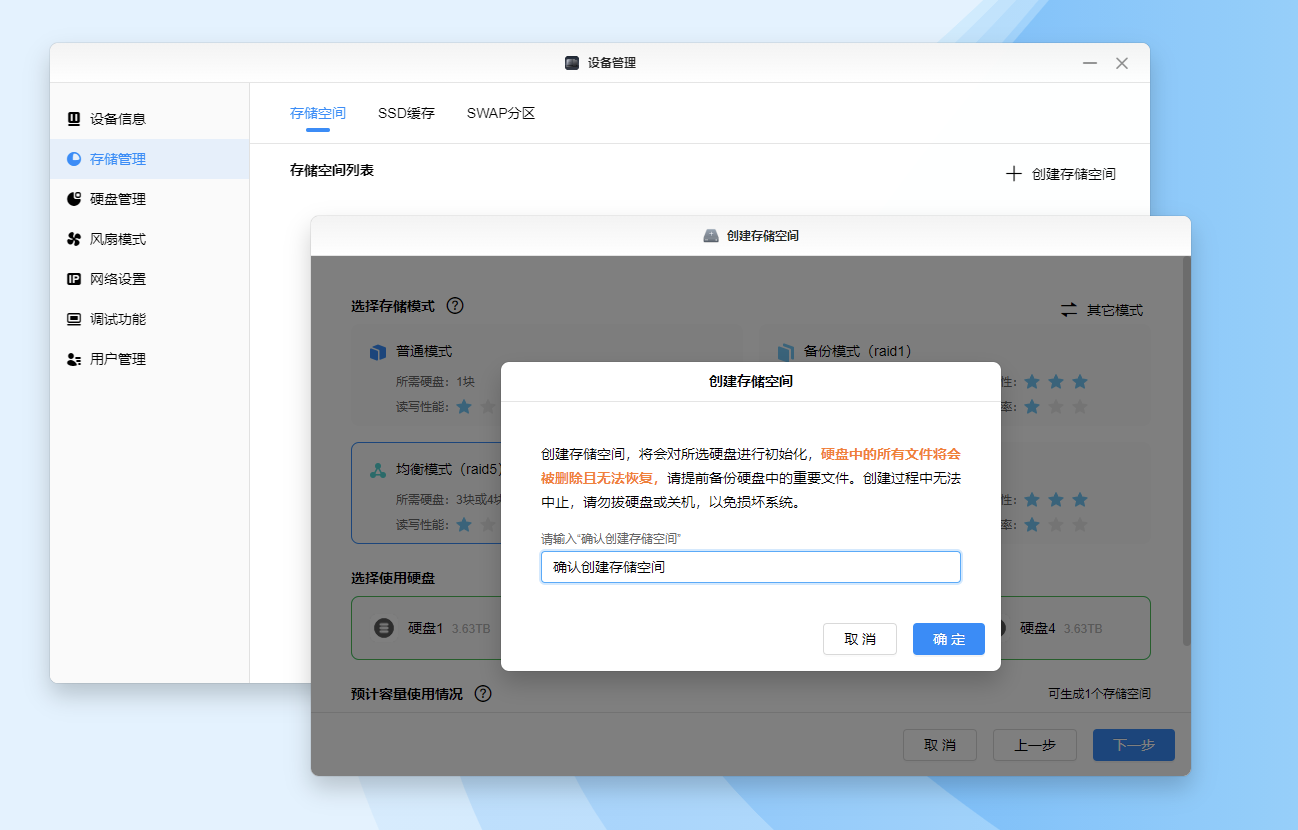Switch to the SSD缓存 tab
The height and width of the screenshot is (830, 1298).
click(406, 114)
